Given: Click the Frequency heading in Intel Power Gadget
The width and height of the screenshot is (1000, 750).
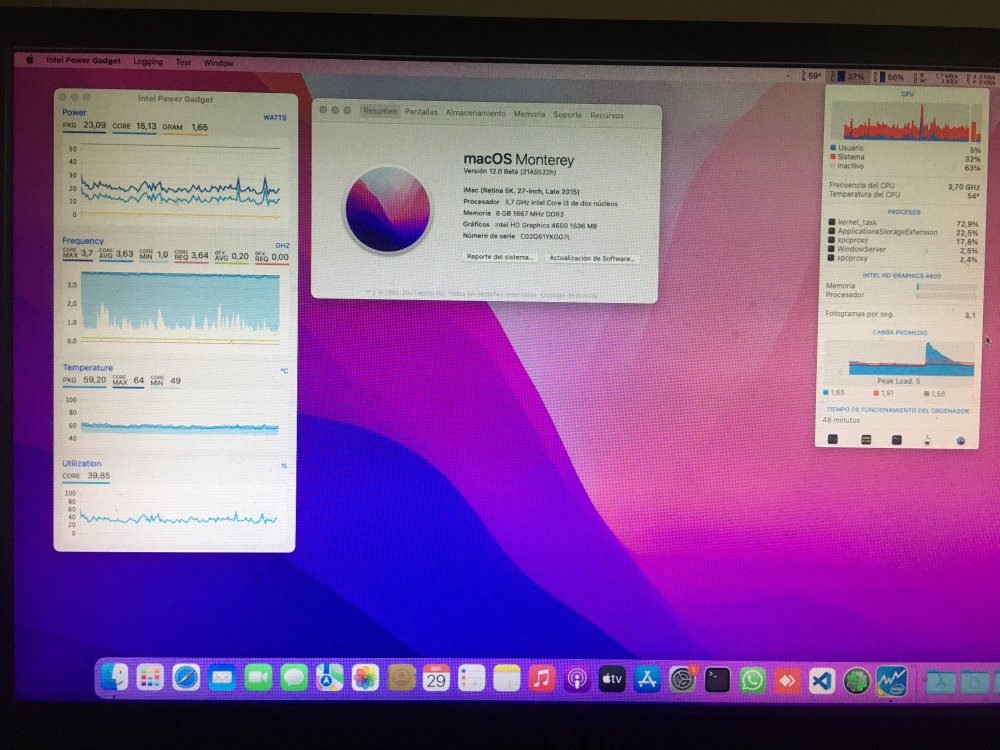Looking at the screenshot, I should [x=83, y=240].
